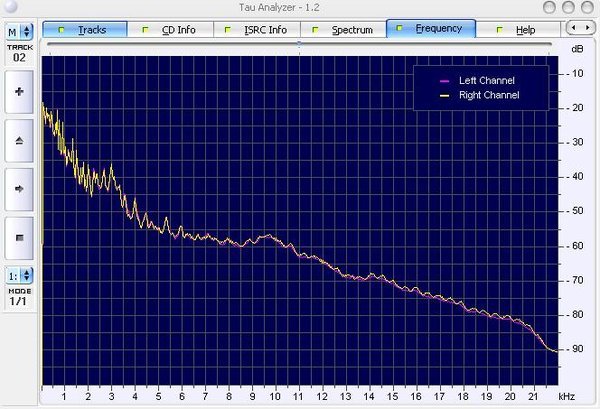Open the M dropdown selector
Image resolution: width=600 pixels, height=409 pixels.
(x=19, y=32)
